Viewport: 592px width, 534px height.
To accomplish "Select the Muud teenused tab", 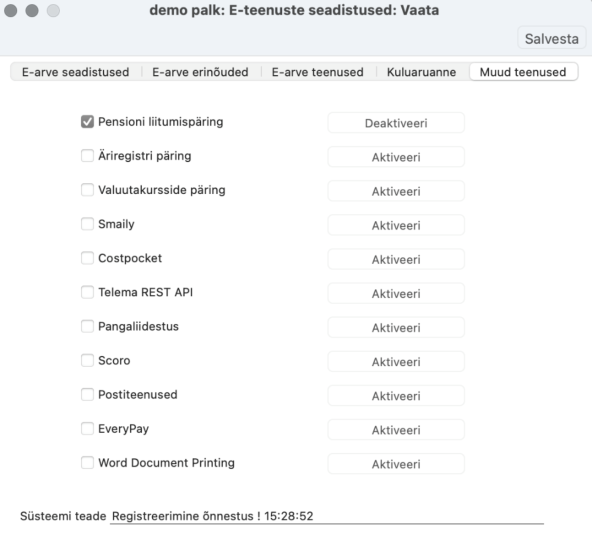I will point(523,72).
